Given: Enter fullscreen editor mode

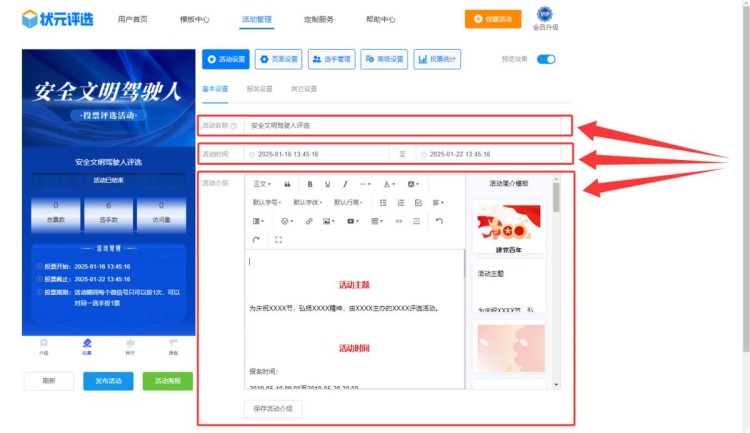Looking at the screenshot, I should (278, 239).
